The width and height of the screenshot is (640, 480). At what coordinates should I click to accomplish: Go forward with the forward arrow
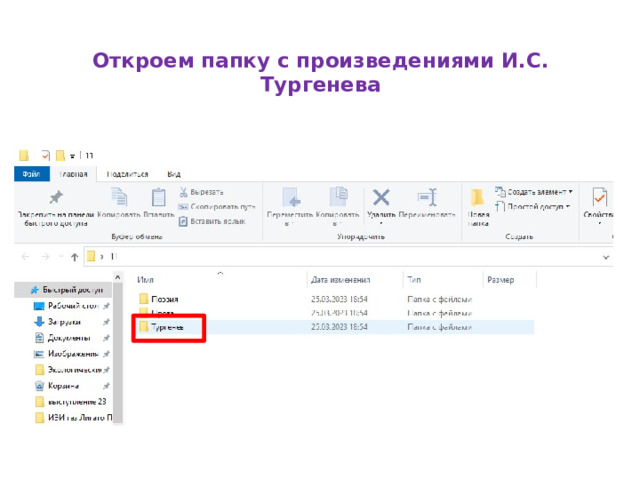pyautogui.click(x=45, y=257)
